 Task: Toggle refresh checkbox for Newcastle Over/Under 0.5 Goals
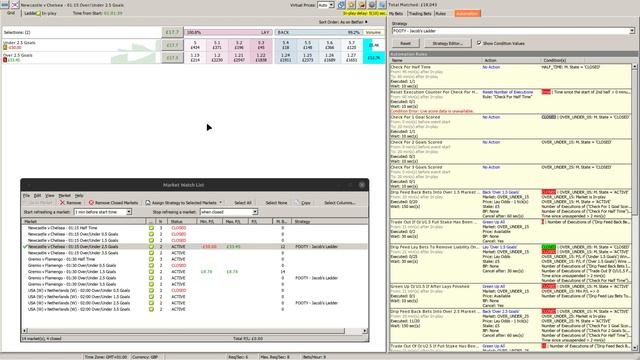tap(151, 234)
